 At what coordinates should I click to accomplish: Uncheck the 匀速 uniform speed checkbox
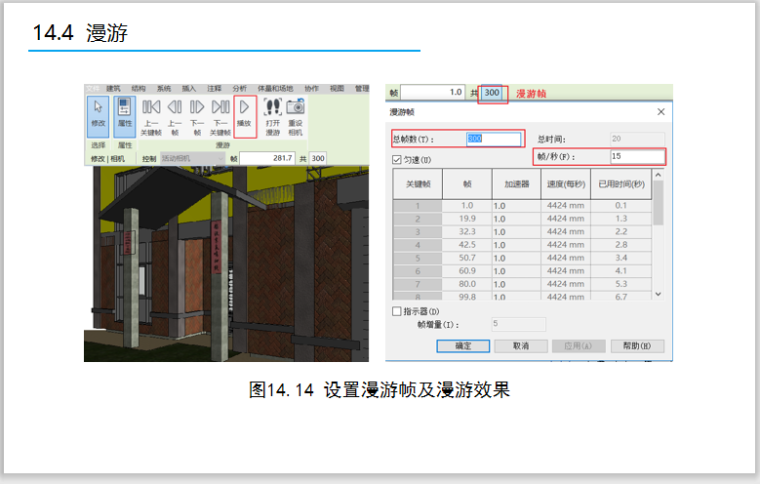[397, 159]
